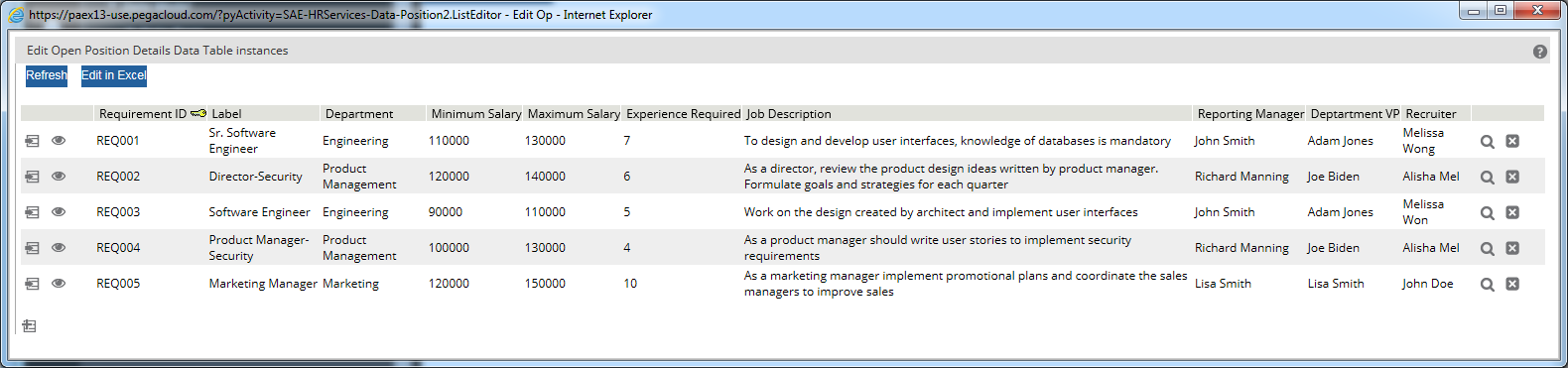The height and width of the screenshot is (368, 1568).
Task: Click the Marketing Manager label
Action: [x=263, y=284]
